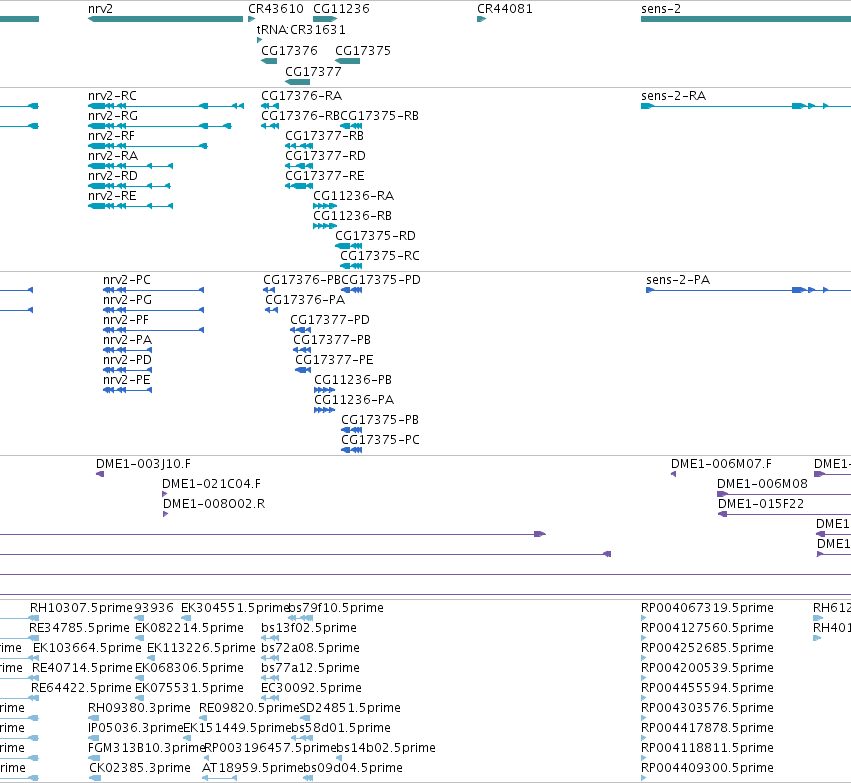The height and width of the screenshot is (783, 851).
Task: Click EST label RH10307.5prime
Action: click(x=81, y=608)
